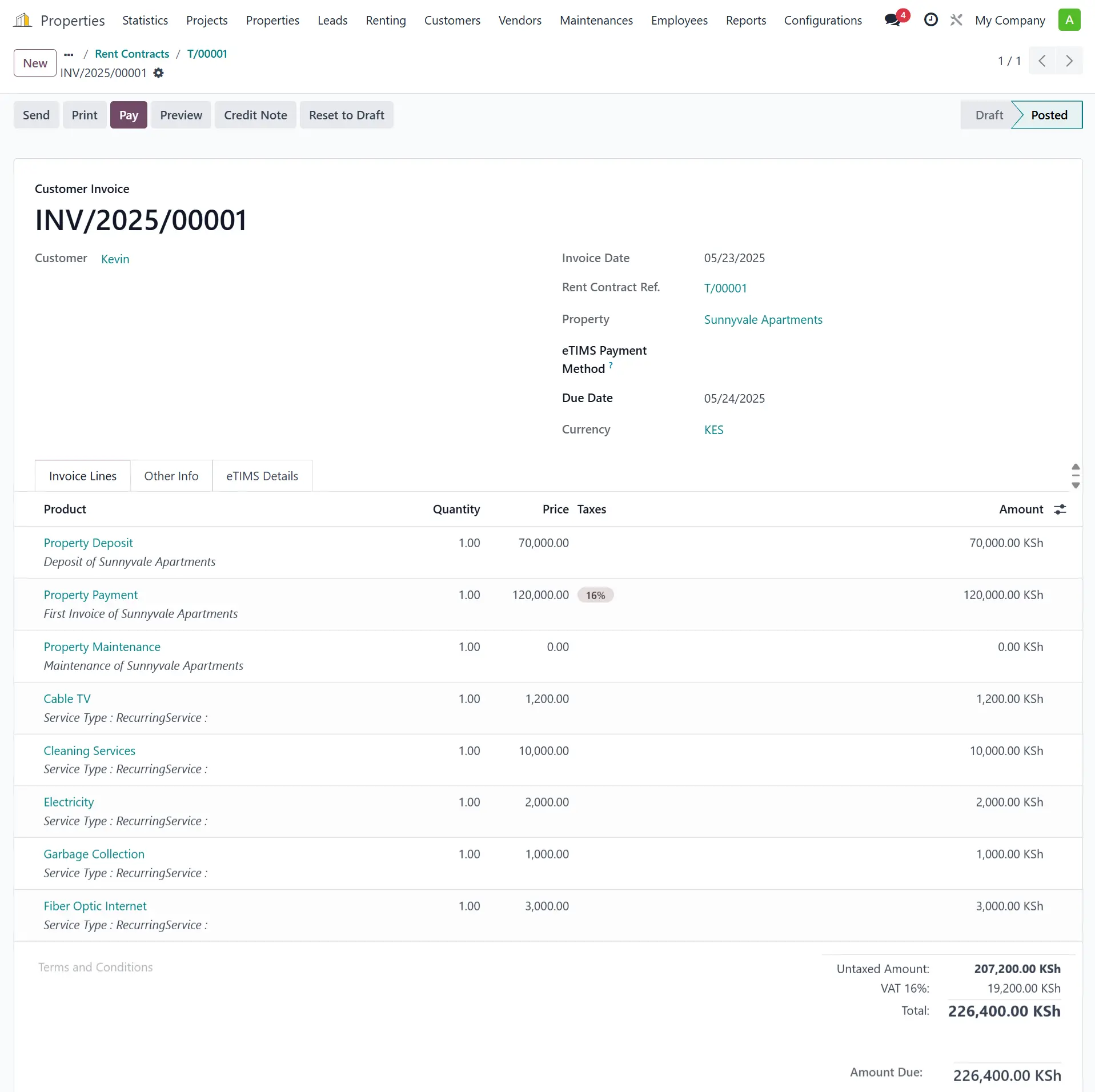
Task: Expand the Reports menu
Action: point(745,21)
